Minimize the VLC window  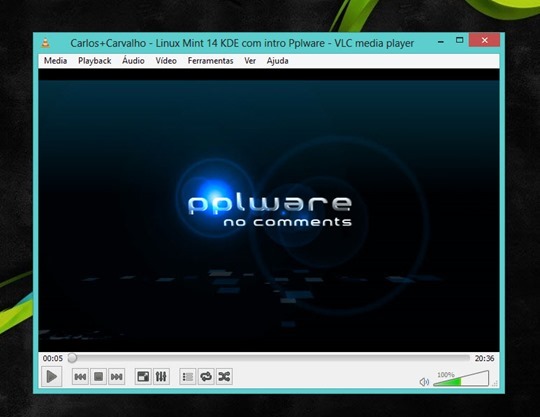coord(441,41)
